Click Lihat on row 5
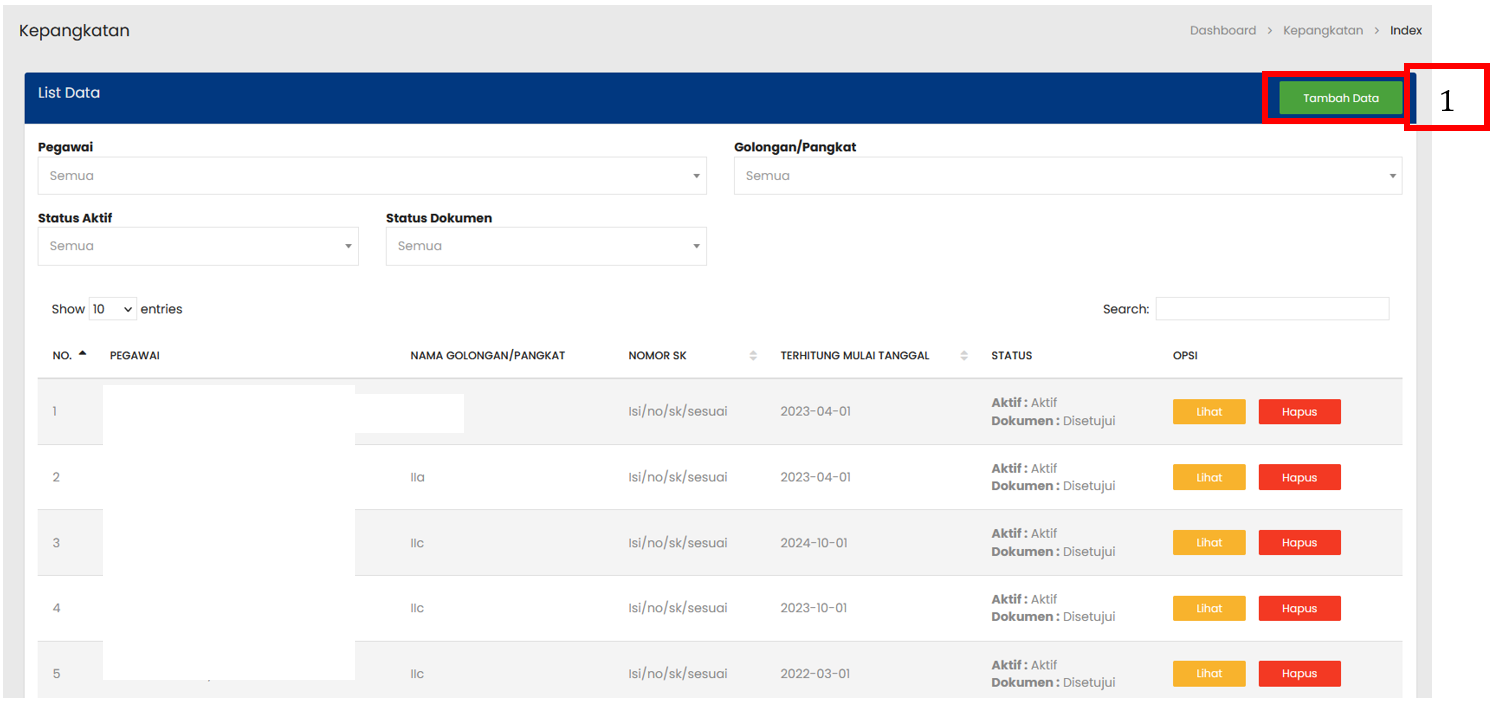 tap(1208, 673)
